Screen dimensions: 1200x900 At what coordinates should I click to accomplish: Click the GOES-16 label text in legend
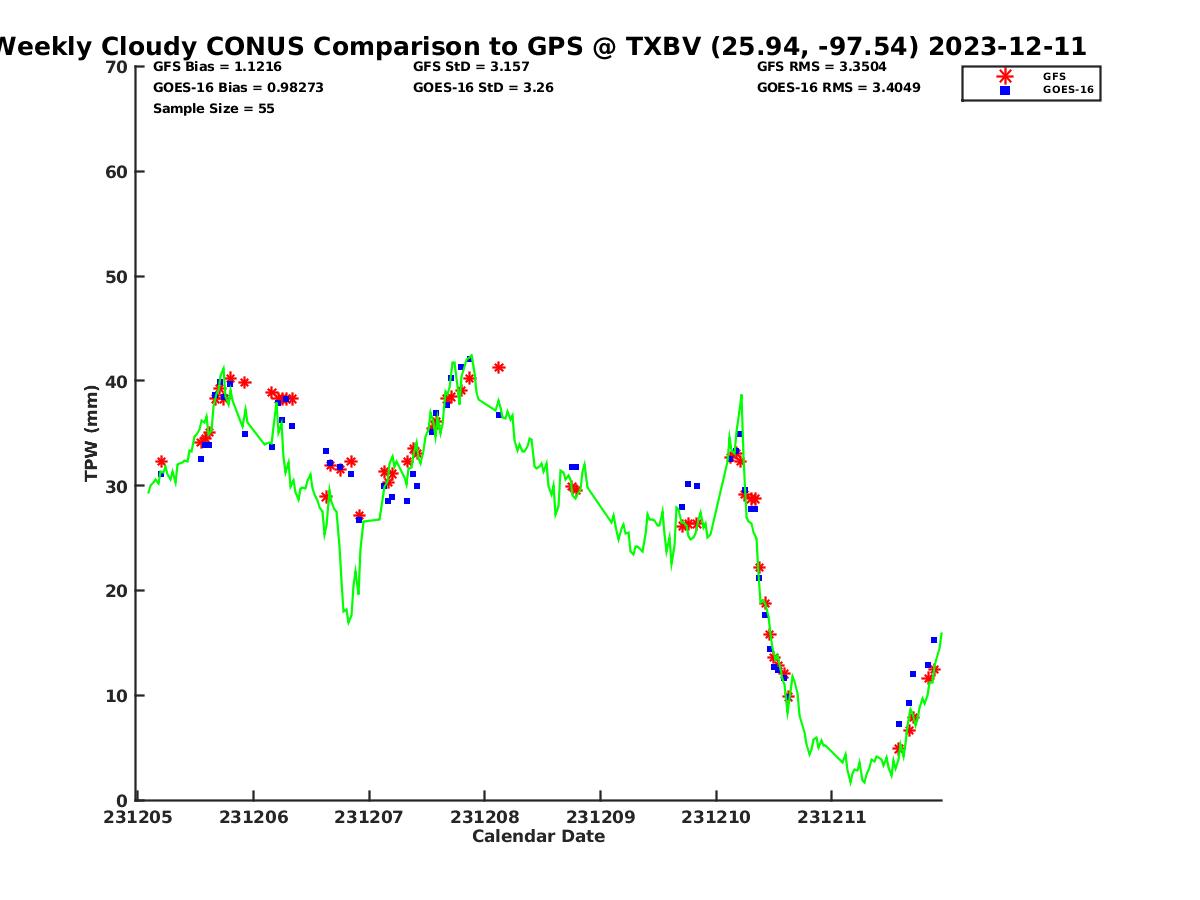1068,90
